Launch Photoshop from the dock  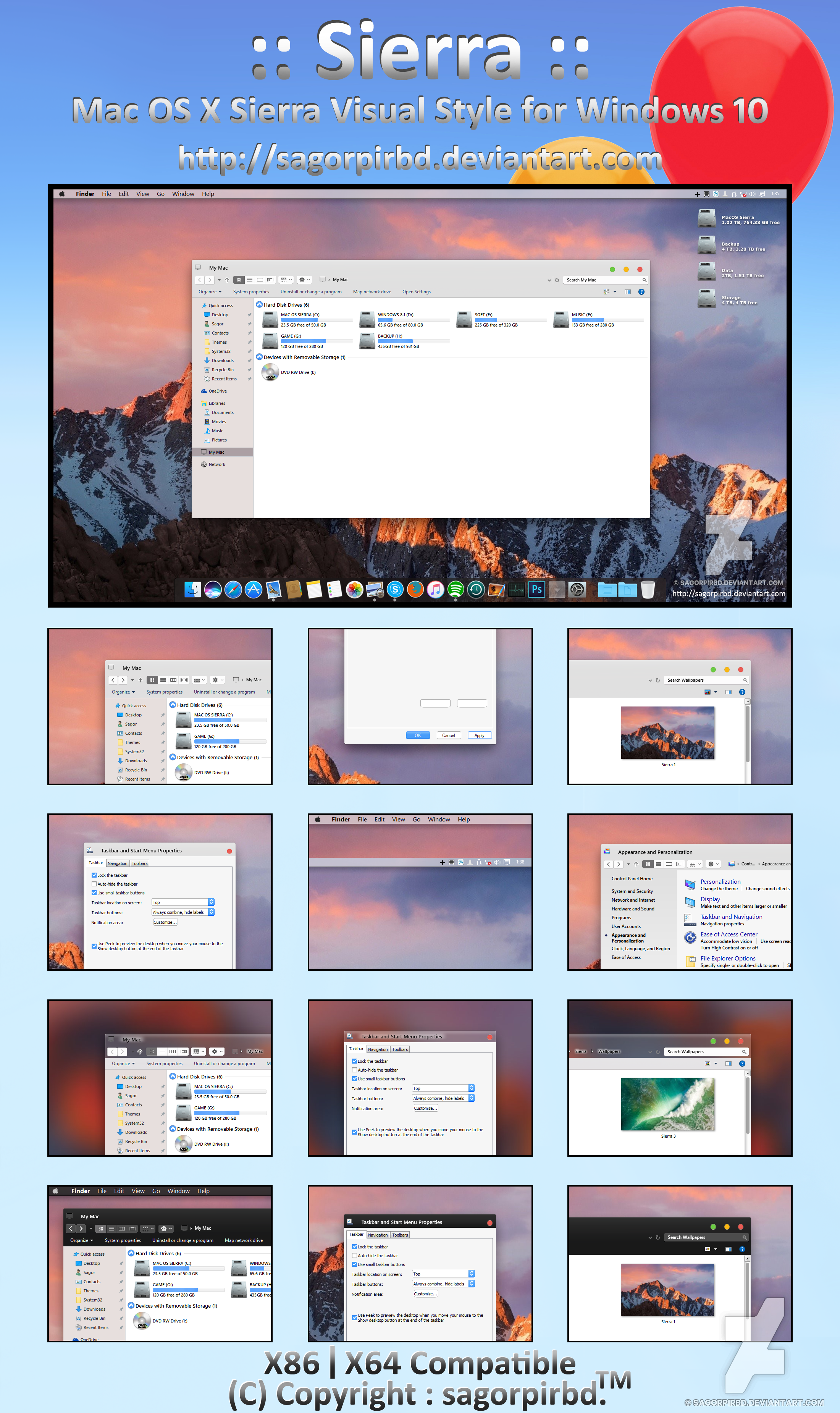click(x=536, y=589)
